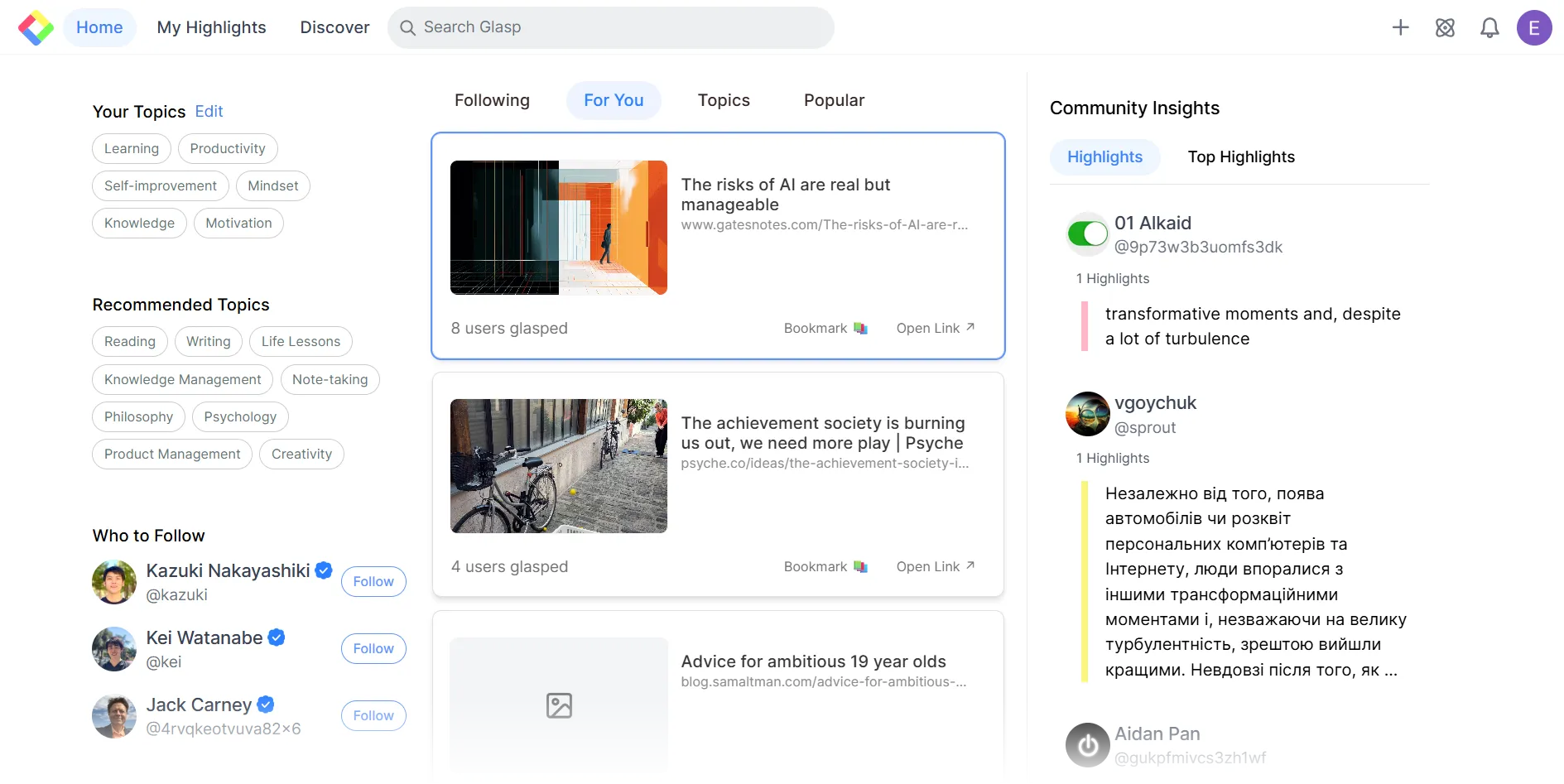The image size is (1564, 784).
Task: Open the Glasp home logo icon
Action: [x=35, y=26]
